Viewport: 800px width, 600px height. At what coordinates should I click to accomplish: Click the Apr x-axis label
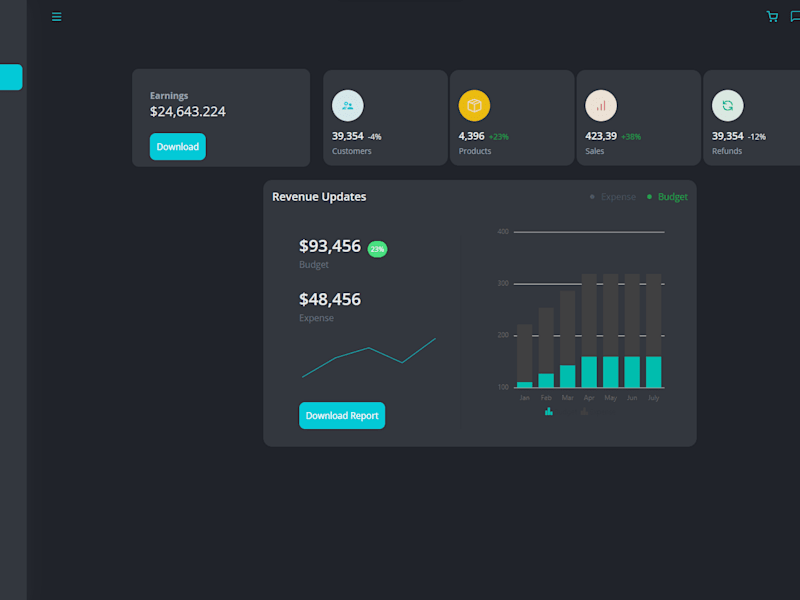coord(589,397)
